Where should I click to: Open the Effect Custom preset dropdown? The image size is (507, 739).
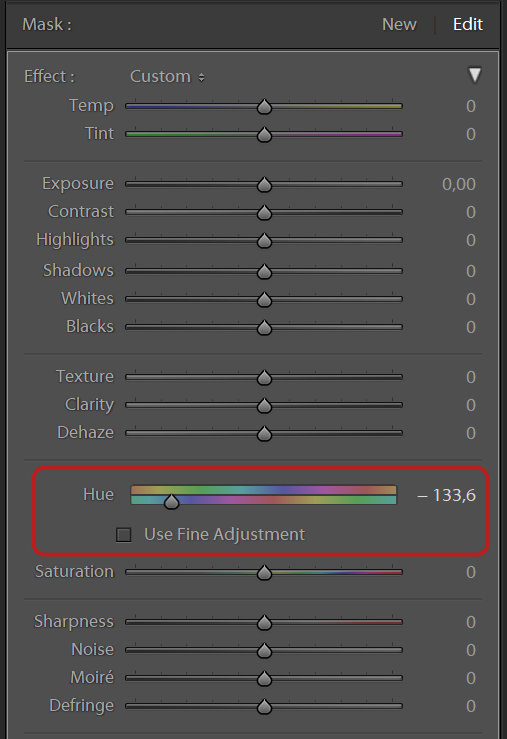coord(167,76)
